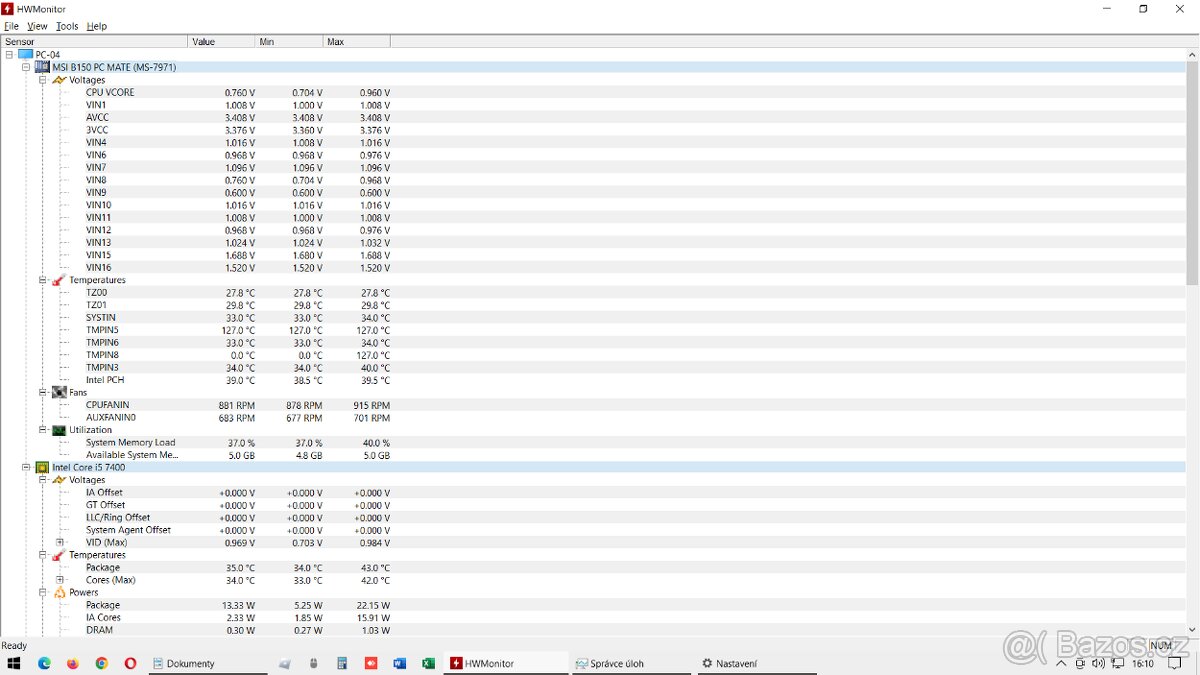Click the PC-04 computer icon
This screenshot has height=675, width=1200.
[x=25, y=54]
